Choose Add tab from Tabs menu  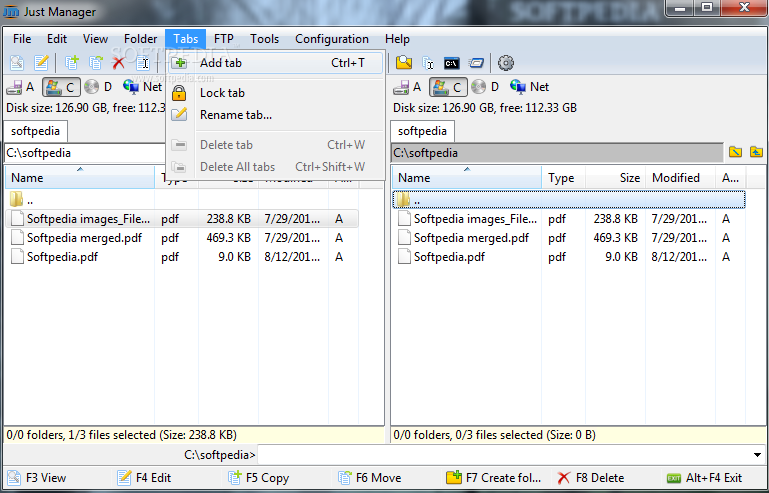pos(275,63)
